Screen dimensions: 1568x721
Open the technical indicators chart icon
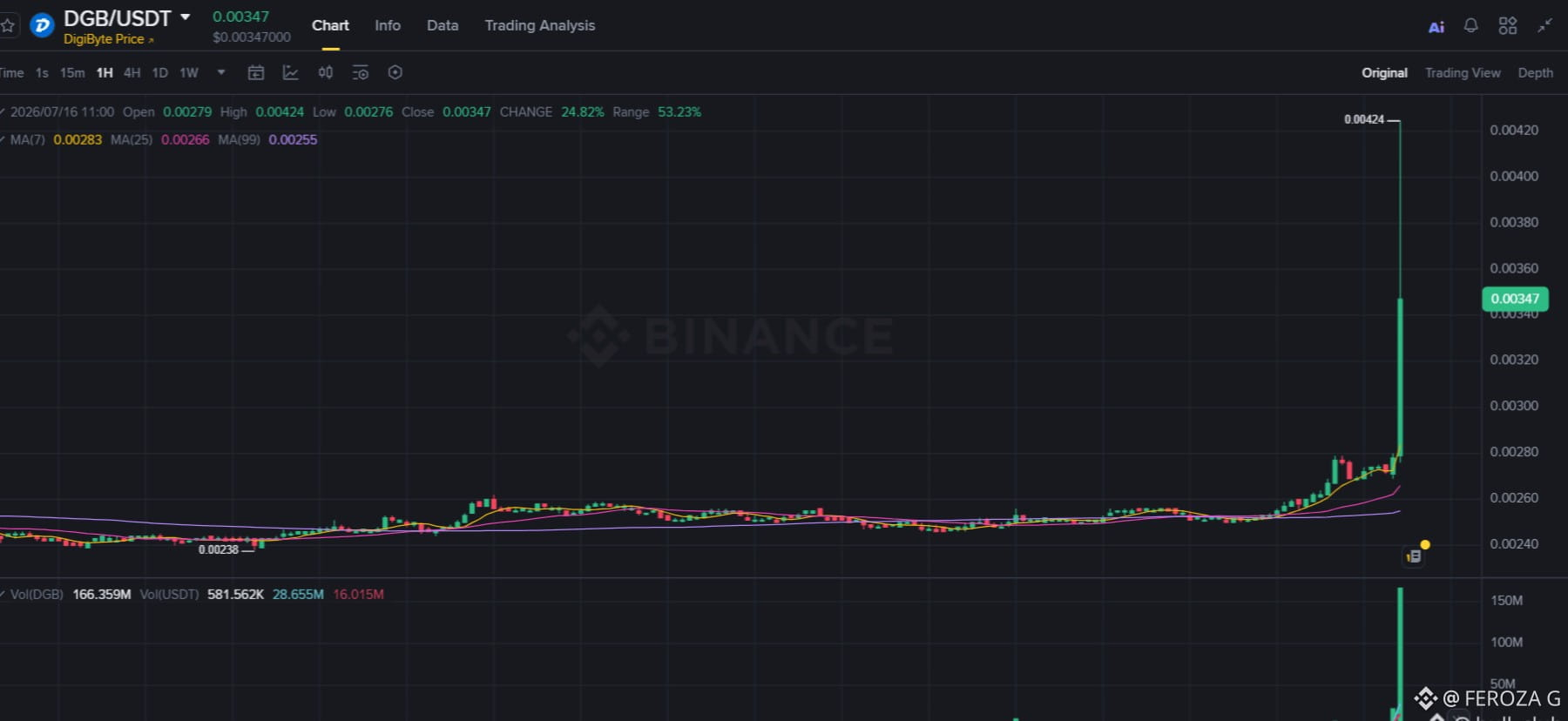(x=291, y=72)
